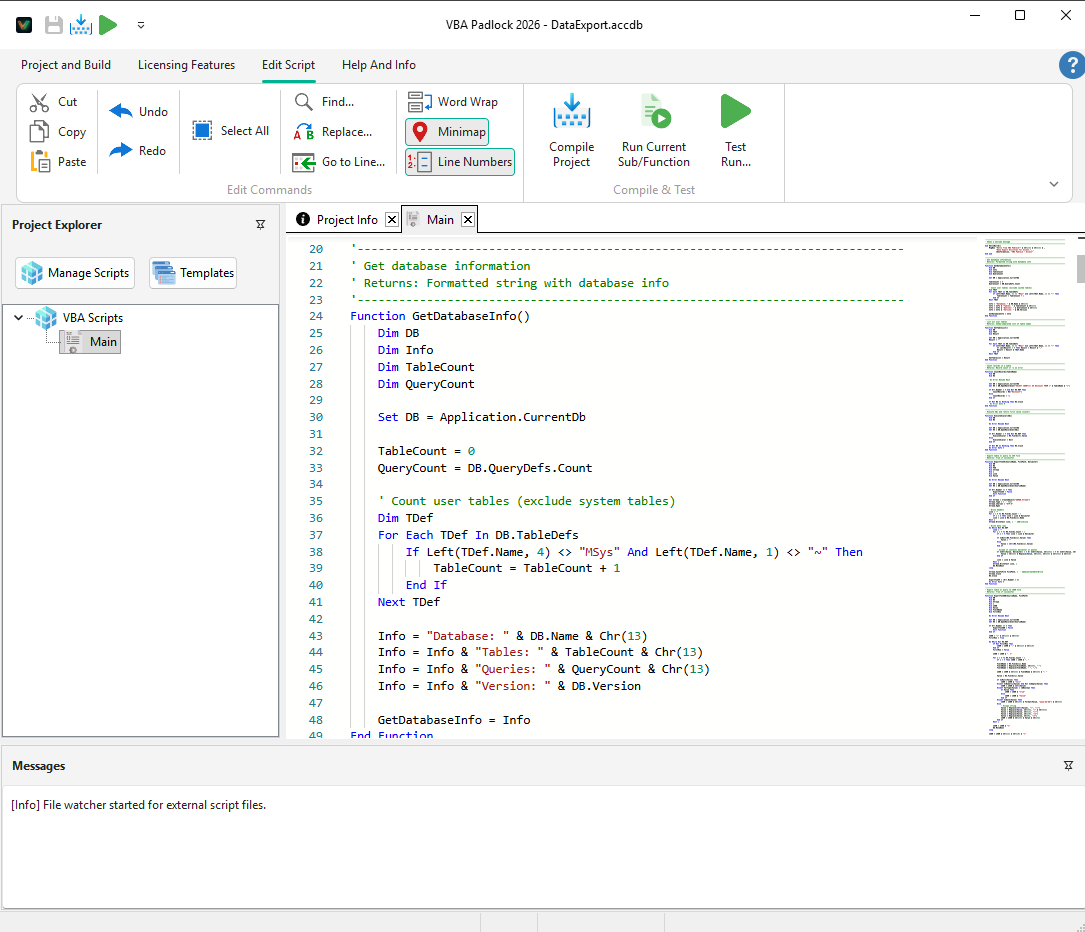Toggle the Minimap display
The height and width of the screenshot is (932, 1085).
(x=446, y=131)
